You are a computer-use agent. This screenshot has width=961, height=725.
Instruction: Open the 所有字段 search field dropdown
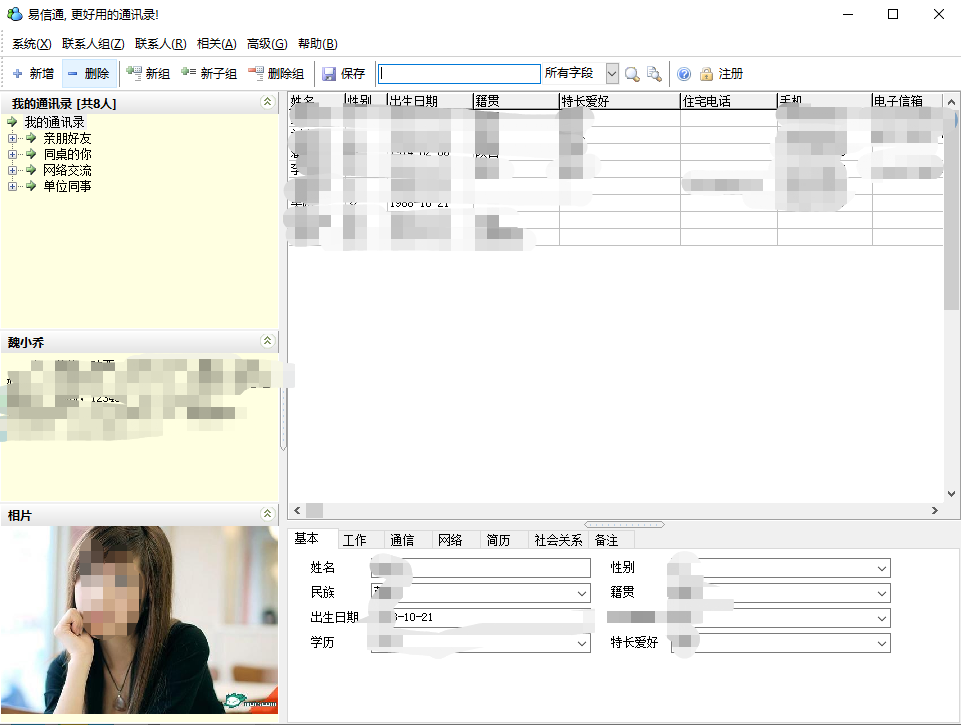[612, 74]
